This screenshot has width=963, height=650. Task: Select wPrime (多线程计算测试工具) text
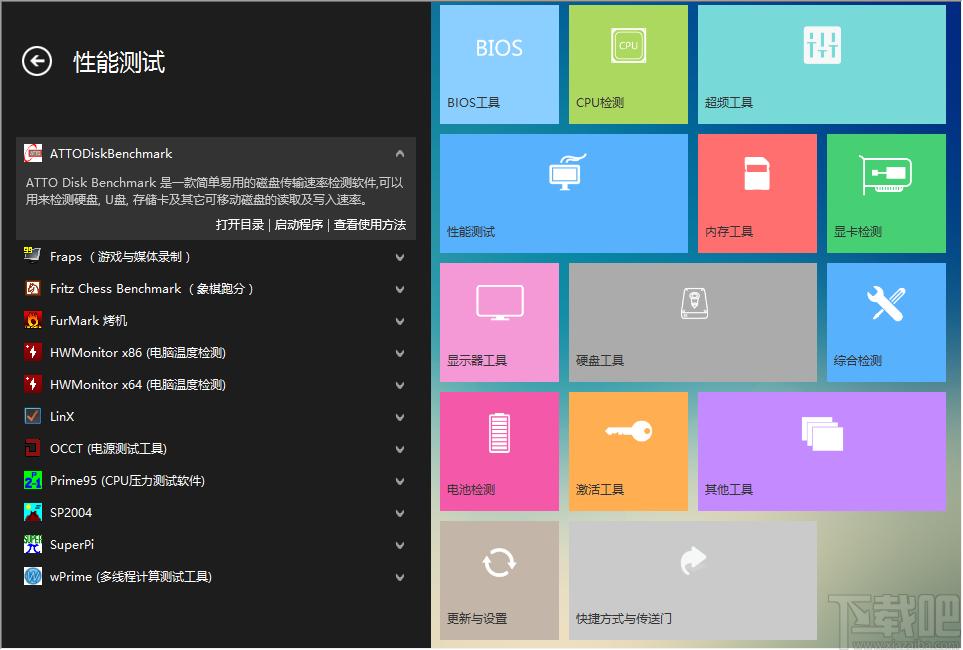131,576
